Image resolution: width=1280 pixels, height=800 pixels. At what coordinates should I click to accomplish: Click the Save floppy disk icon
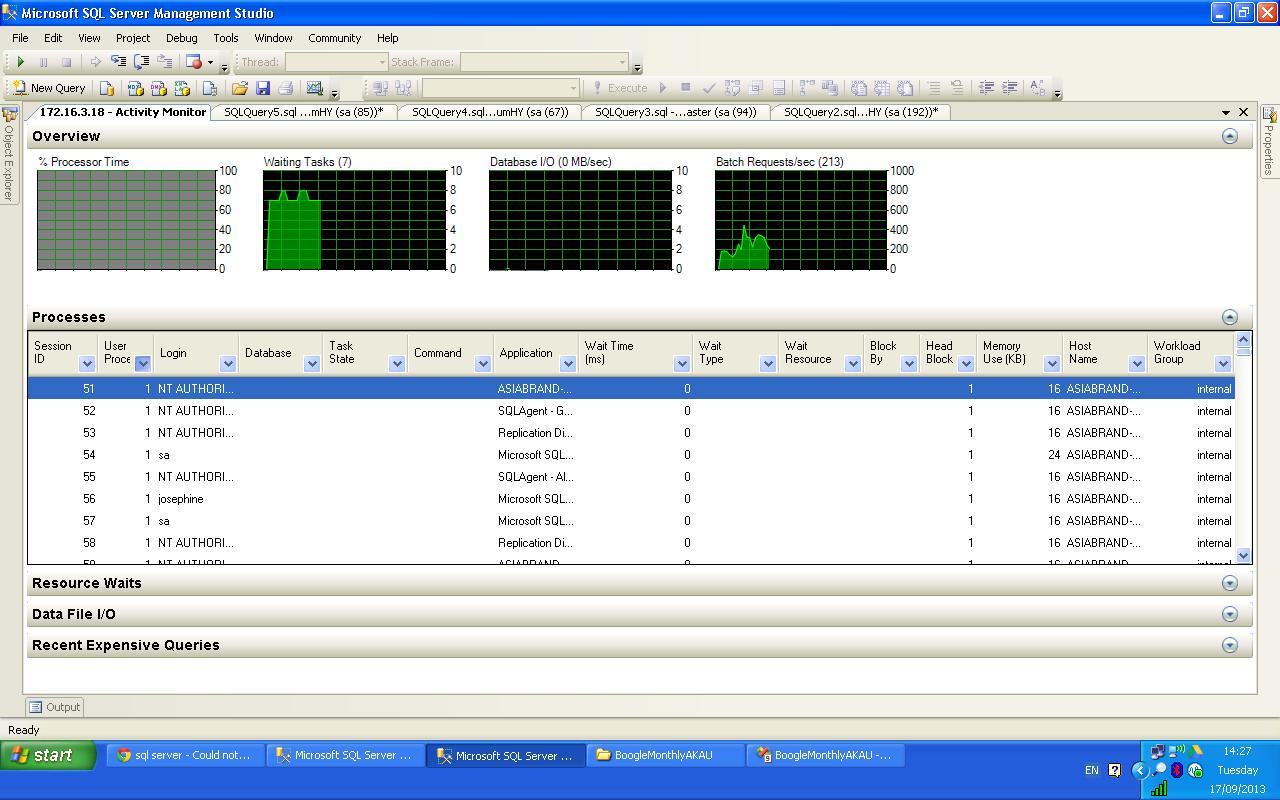tap(263, 88)
